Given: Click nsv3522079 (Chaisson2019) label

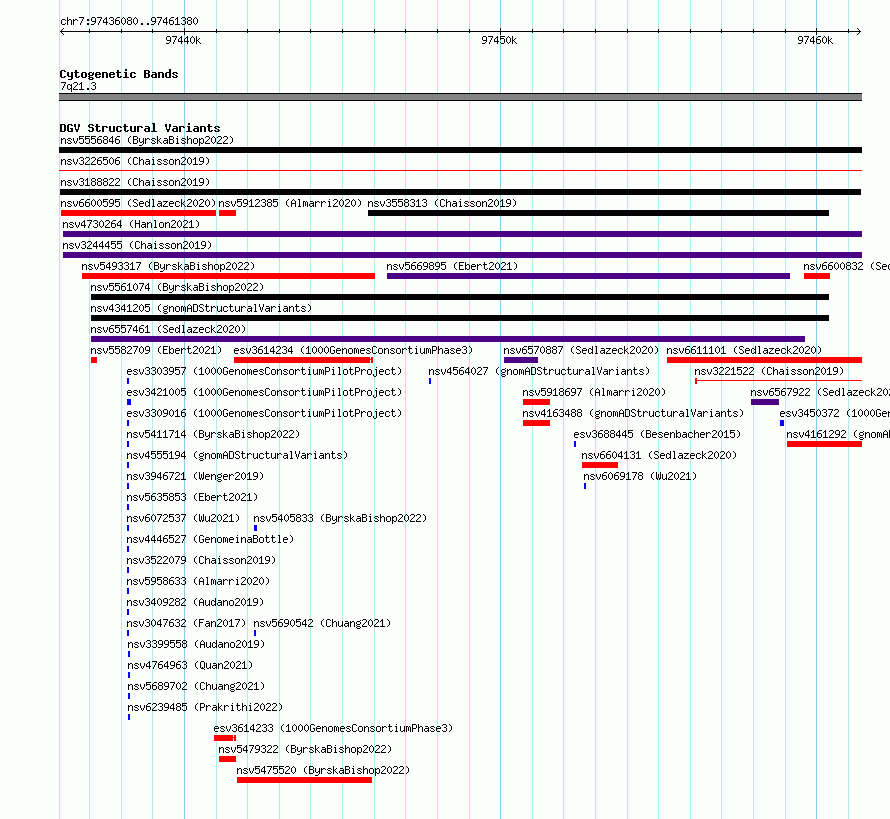Looking at the screenshot, I should (201, 560).
